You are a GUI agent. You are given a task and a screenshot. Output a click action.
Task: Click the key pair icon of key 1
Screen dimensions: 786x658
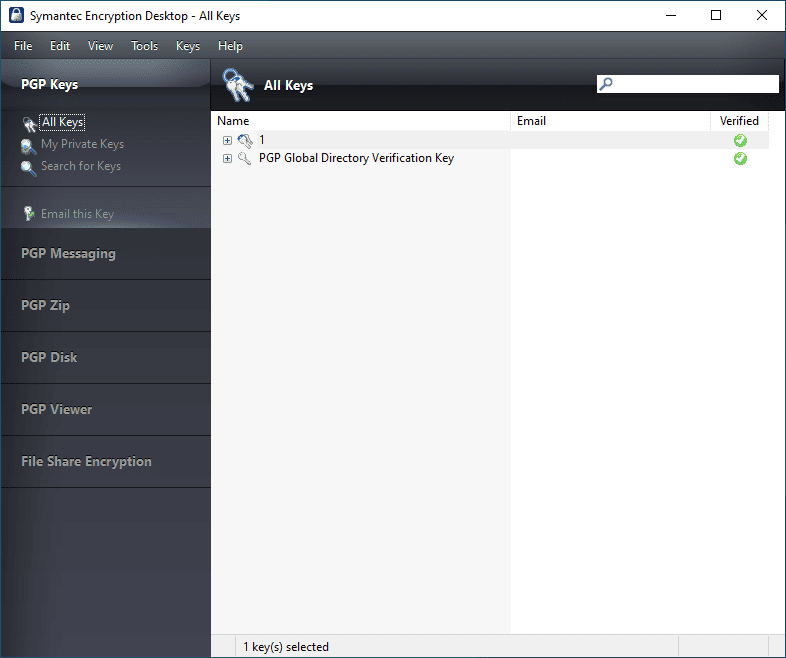245,141
